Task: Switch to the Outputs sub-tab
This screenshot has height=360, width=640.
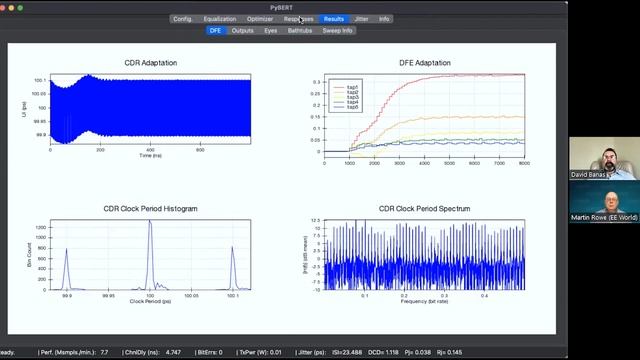Action: (242, 31)
